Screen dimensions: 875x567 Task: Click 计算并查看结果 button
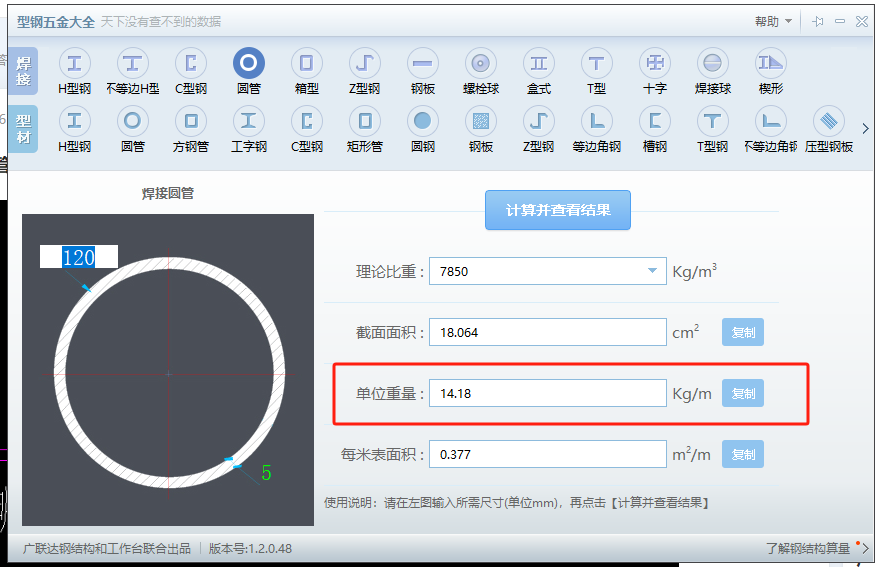pos(557,210)
